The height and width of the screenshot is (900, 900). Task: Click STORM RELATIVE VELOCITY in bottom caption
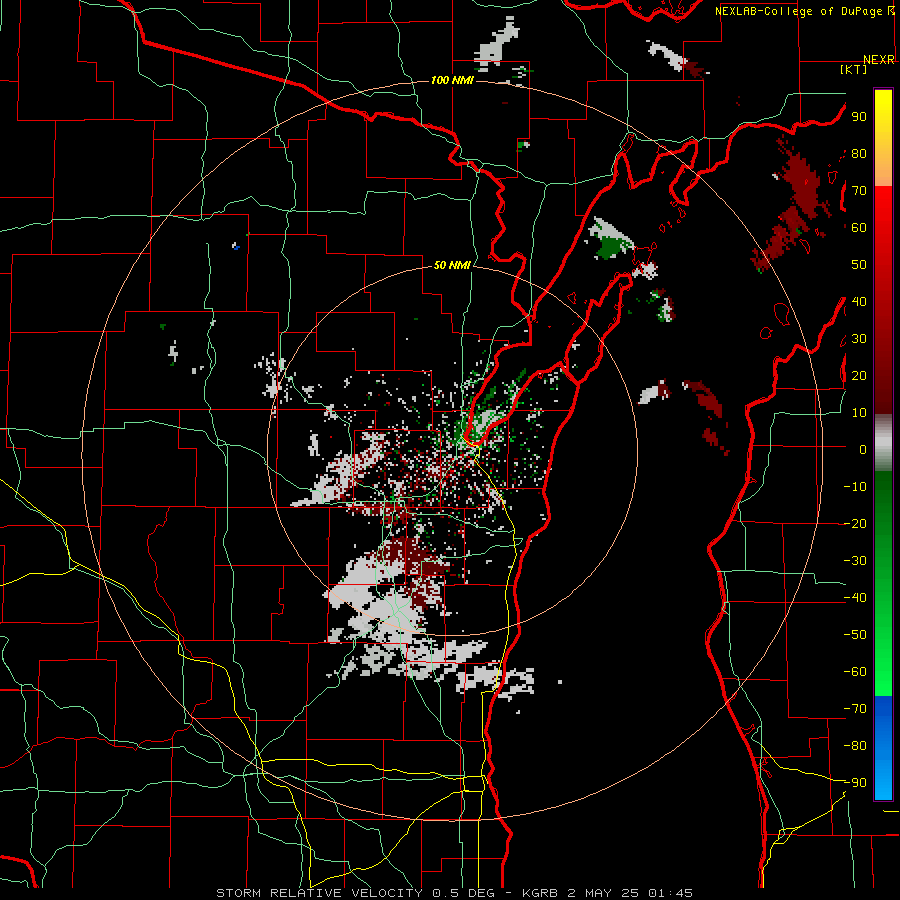(x=319, y=893)
